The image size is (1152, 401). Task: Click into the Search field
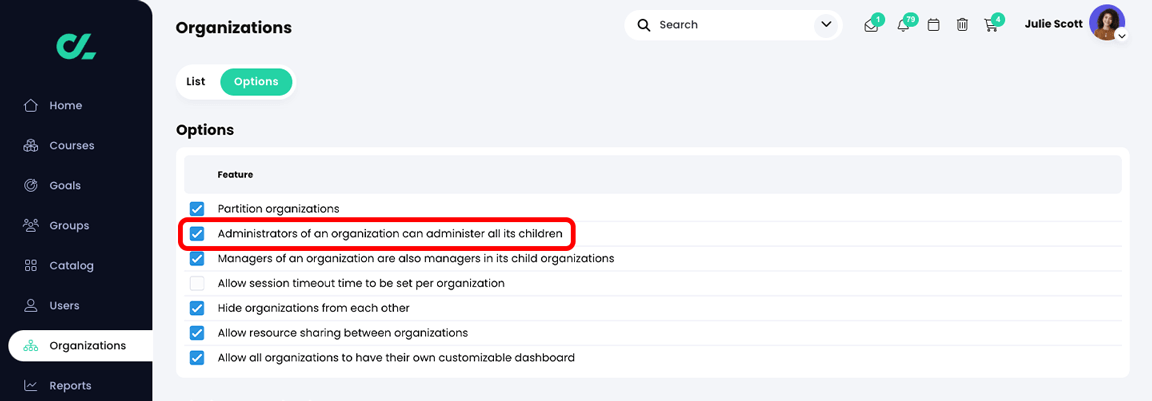(x=732, y=25)
